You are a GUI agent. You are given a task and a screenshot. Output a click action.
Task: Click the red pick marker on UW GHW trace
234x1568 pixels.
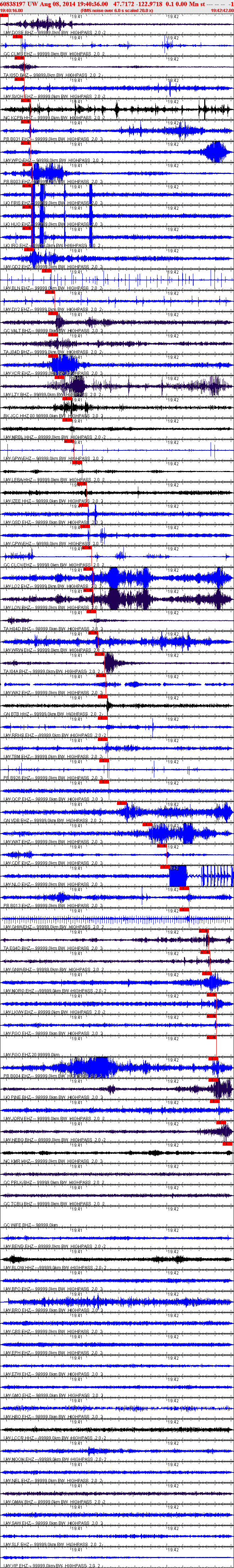[185, 909]
